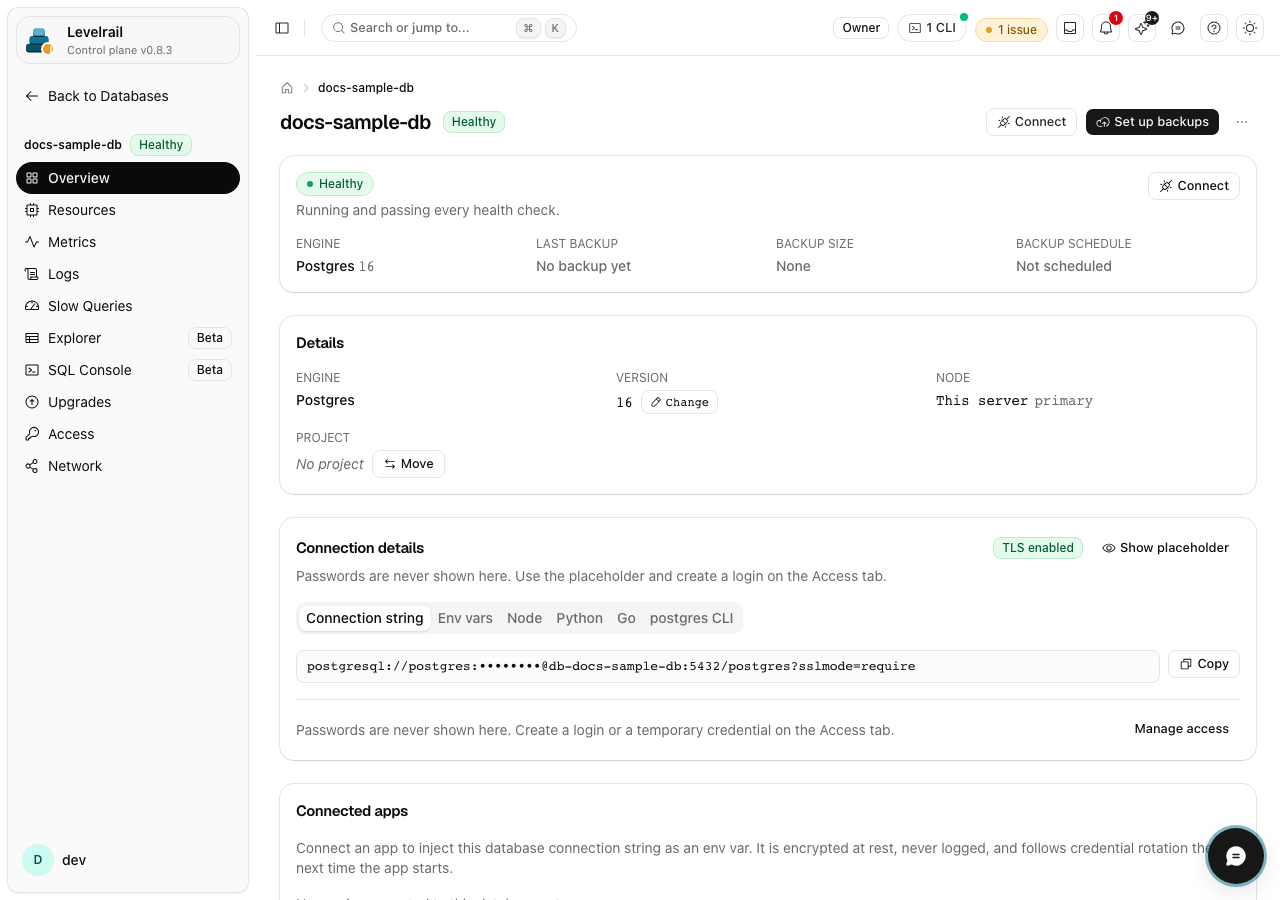Switch to the Env vars tab

click(x=465, y=618)
